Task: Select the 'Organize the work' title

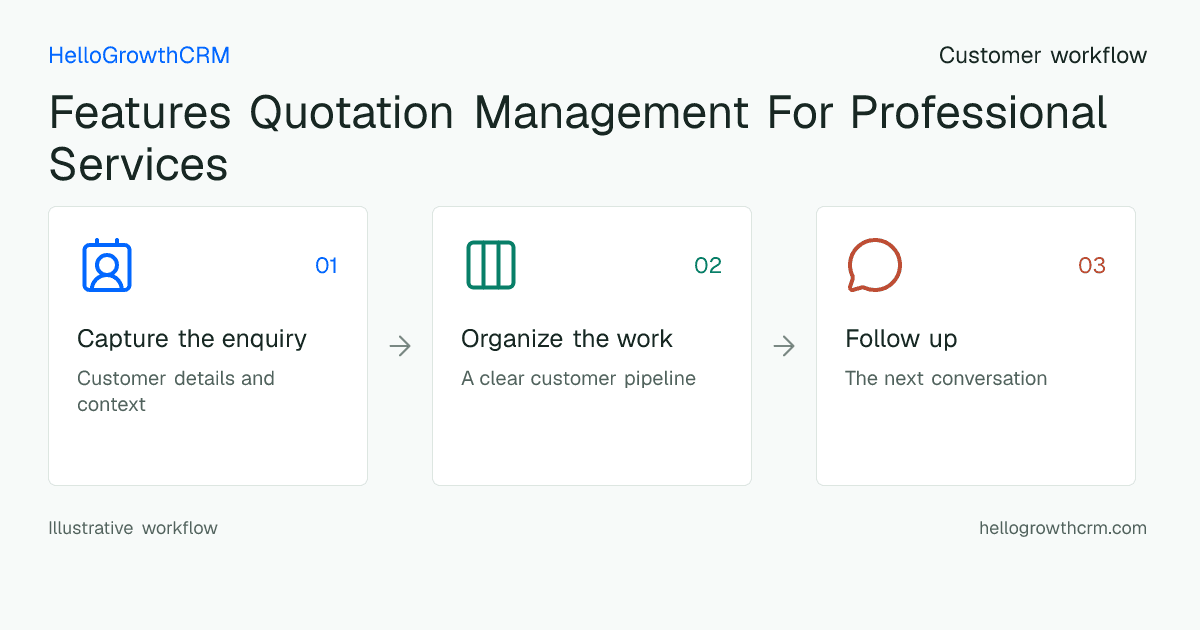Action: click(567, 339)
